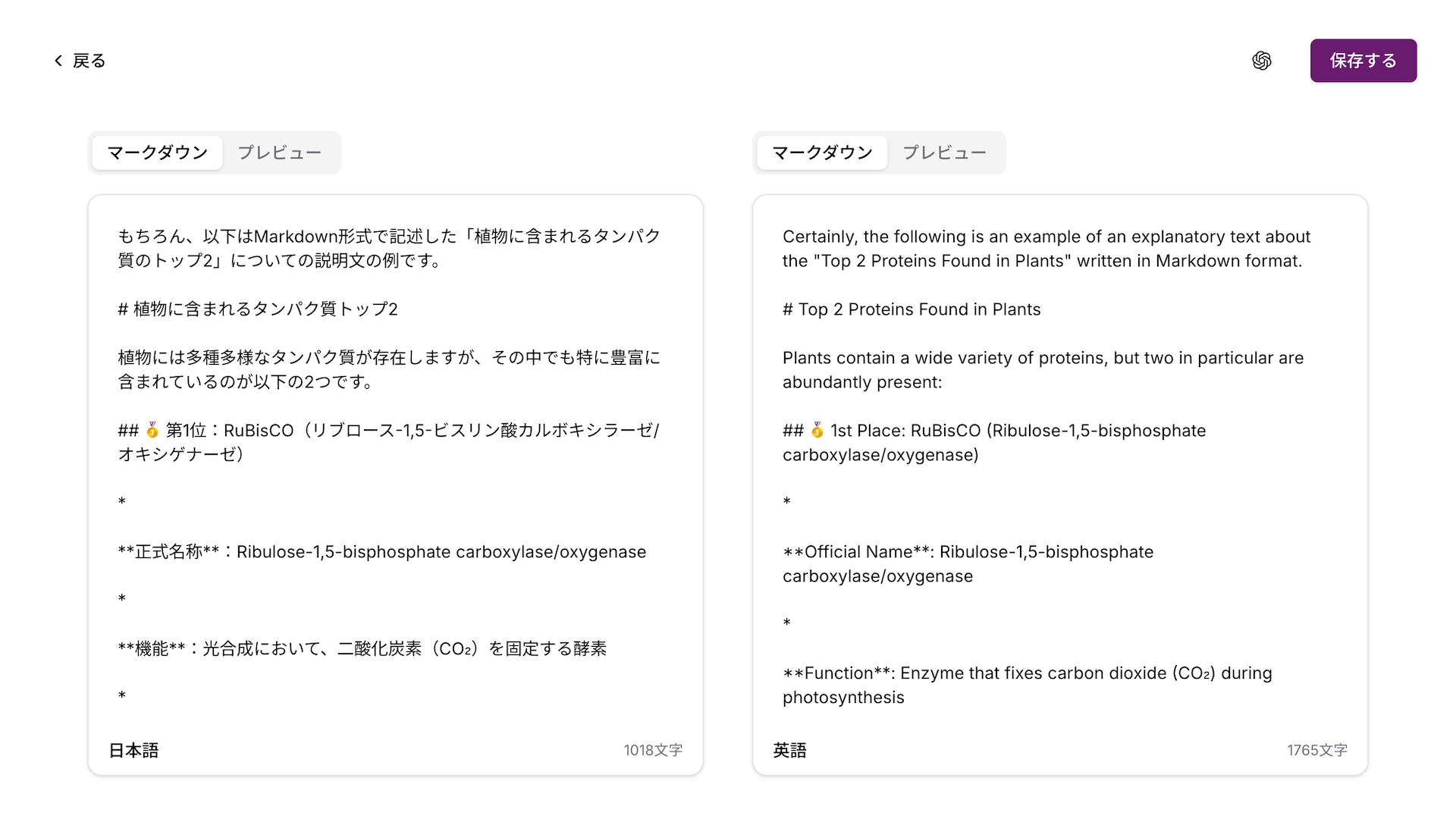Click the 戻る back link
This screenshot has height=819, width=1456.
tap(89, 61)
